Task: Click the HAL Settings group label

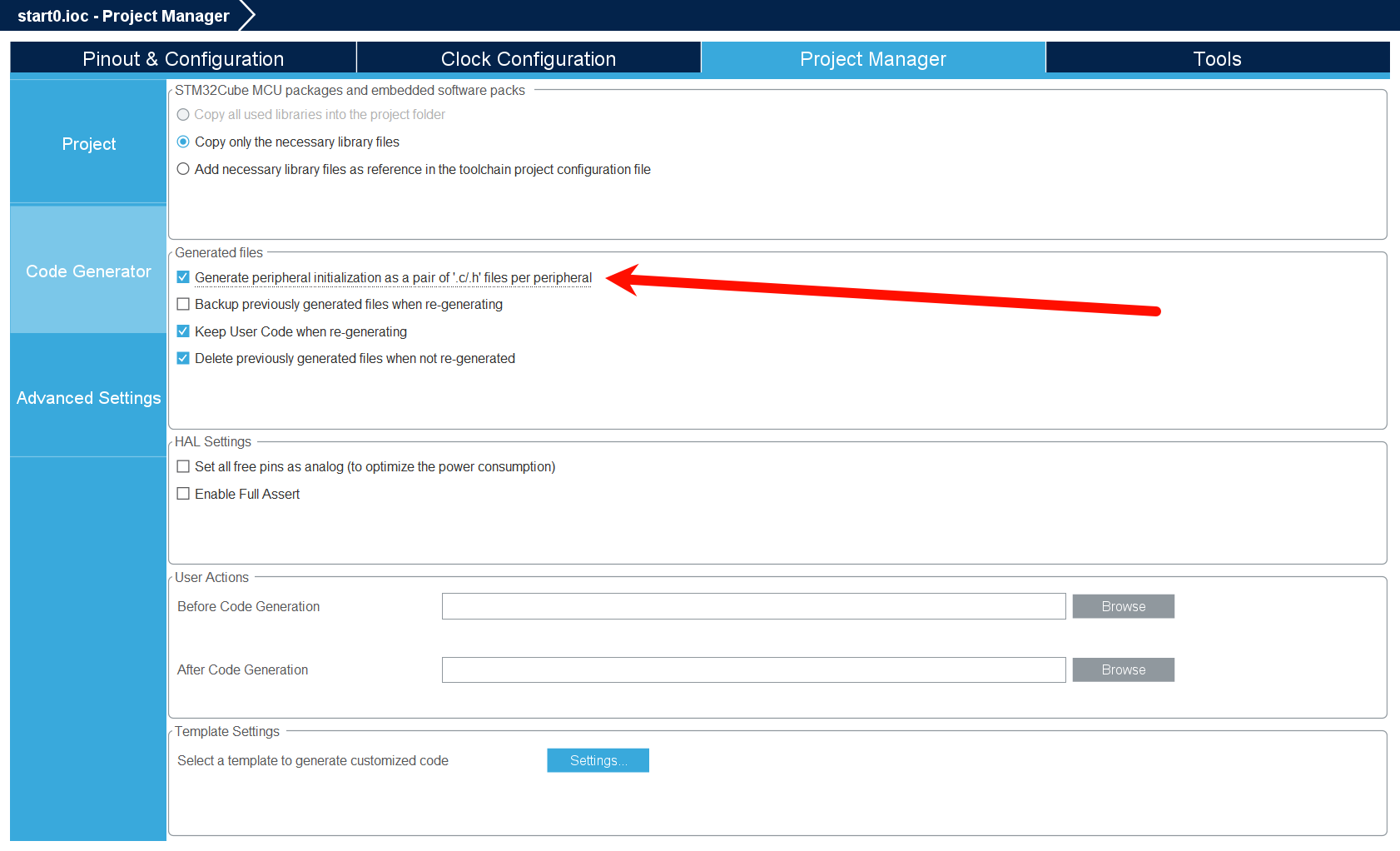Action: point(213,441)
